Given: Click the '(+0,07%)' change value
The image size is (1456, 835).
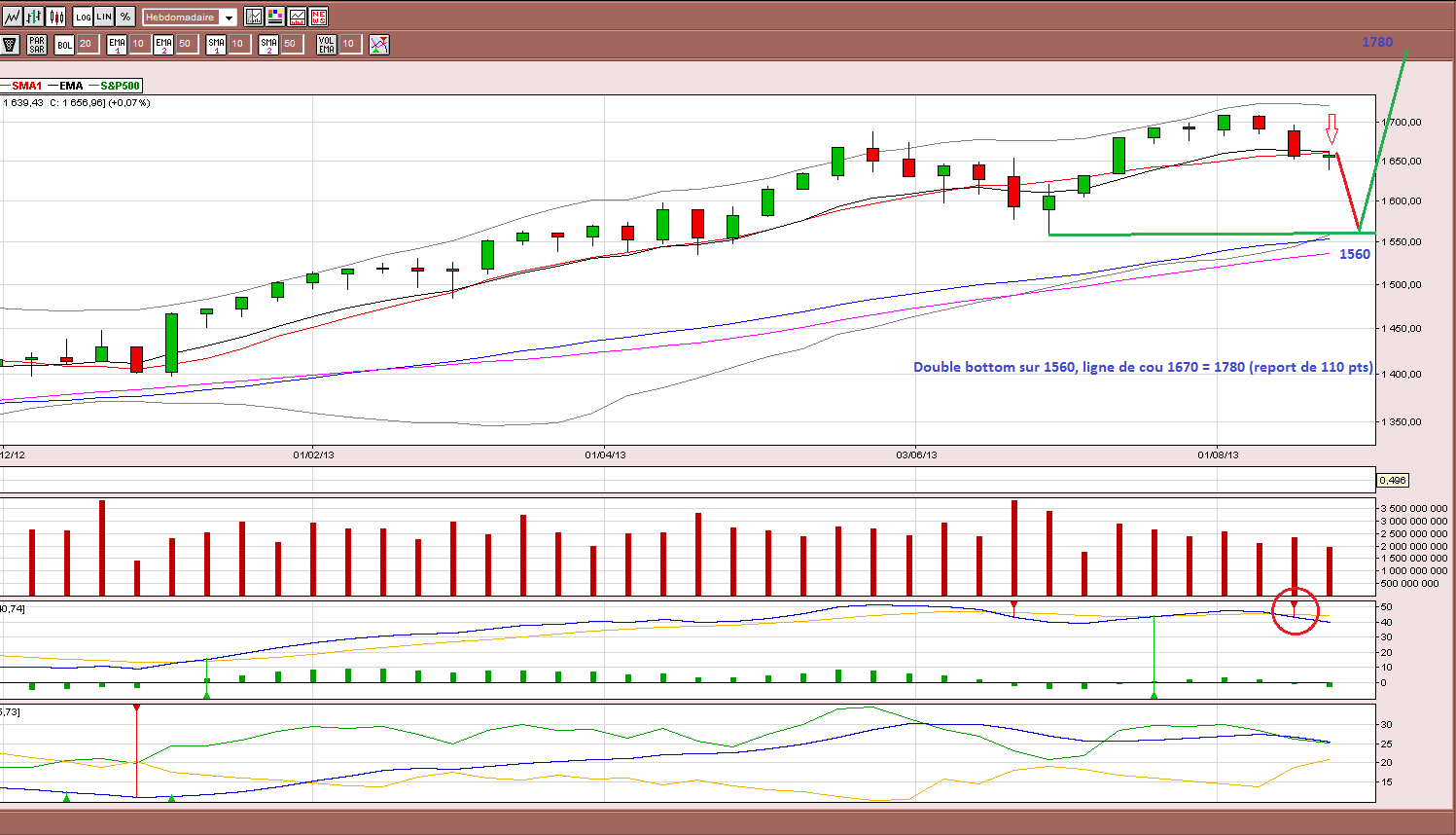Looking at the screenshot, I should (129, 103).
